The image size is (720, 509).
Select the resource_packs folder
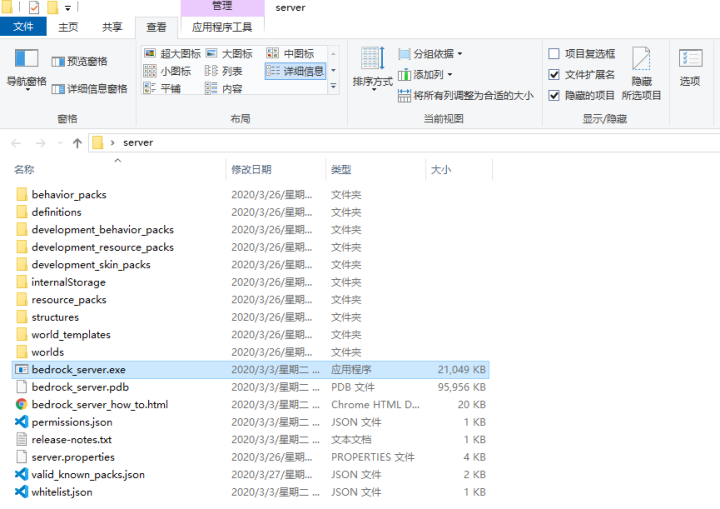coord(251,300)
